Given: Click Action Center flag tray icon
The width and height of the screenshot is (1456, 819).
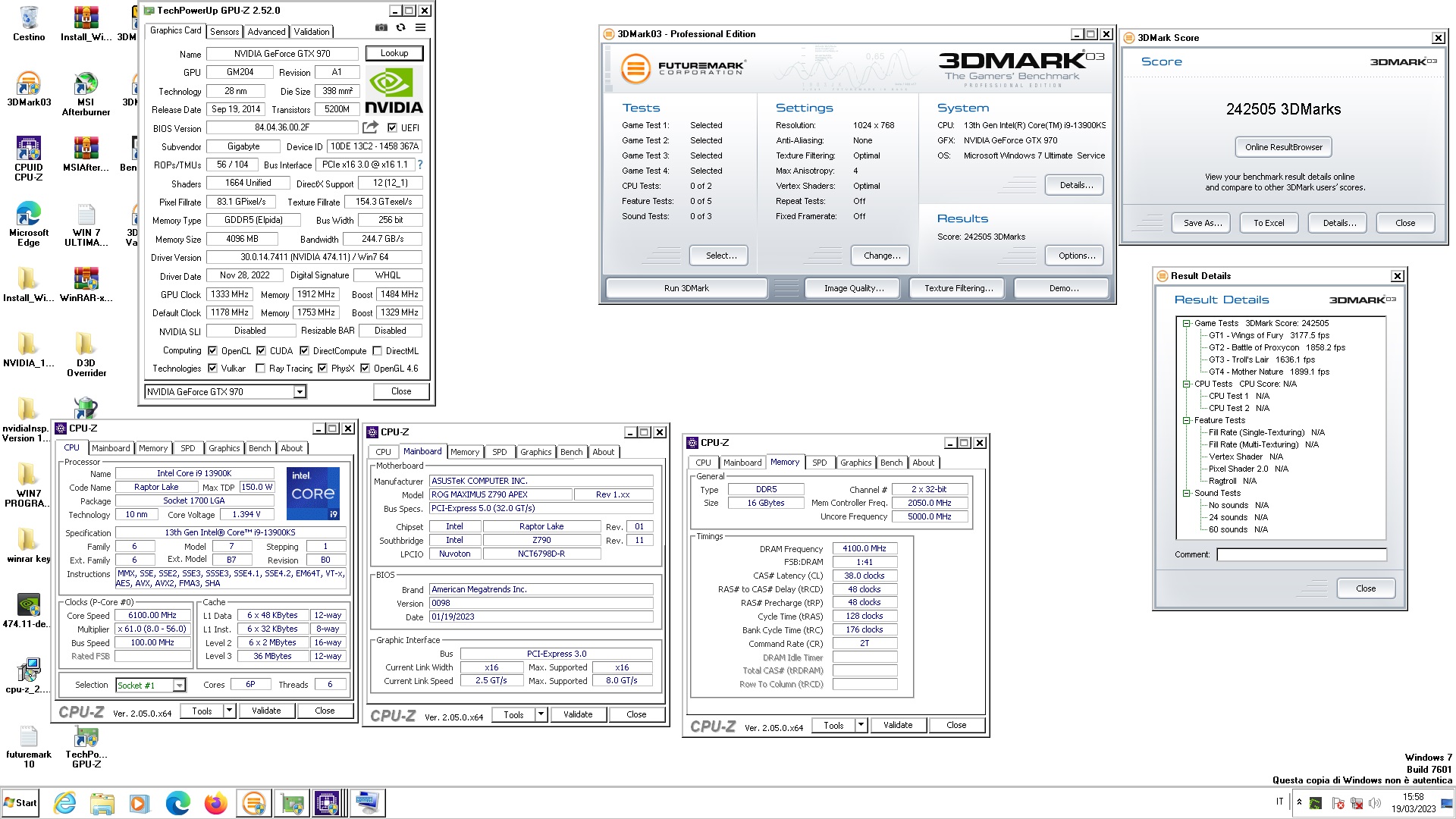Looking at the screenshot, I should click(1338, 803).
